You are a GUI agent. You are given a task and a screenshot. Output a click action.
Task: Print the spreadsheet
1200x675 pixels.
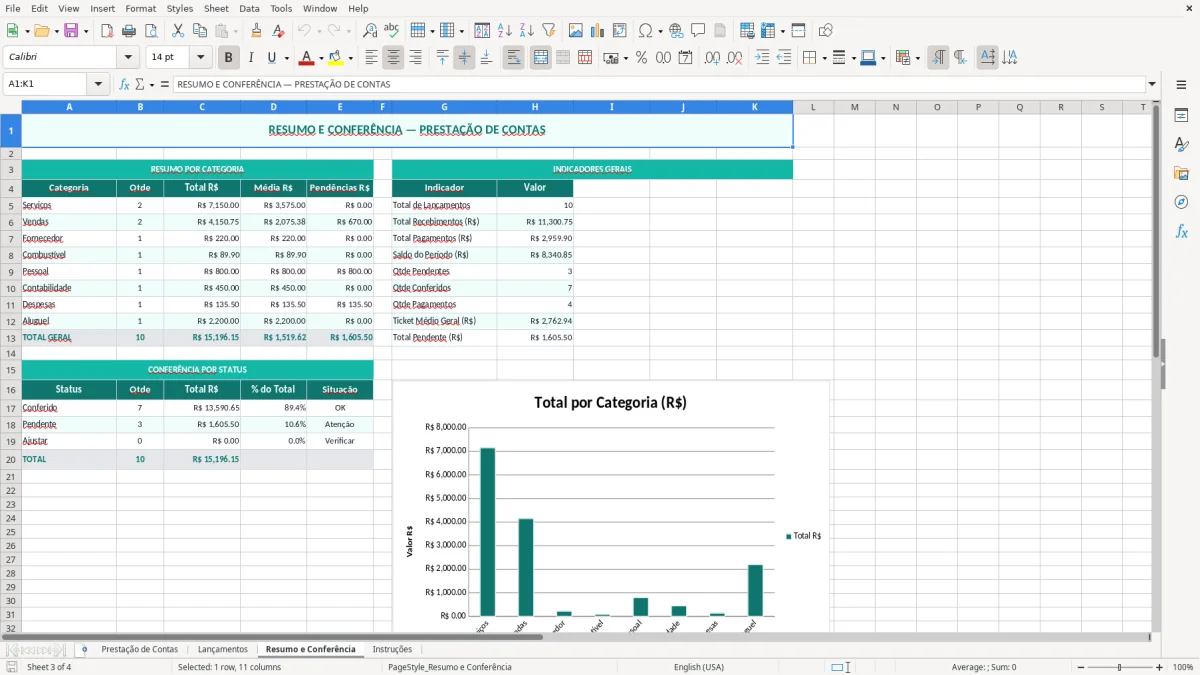point(129,31)
